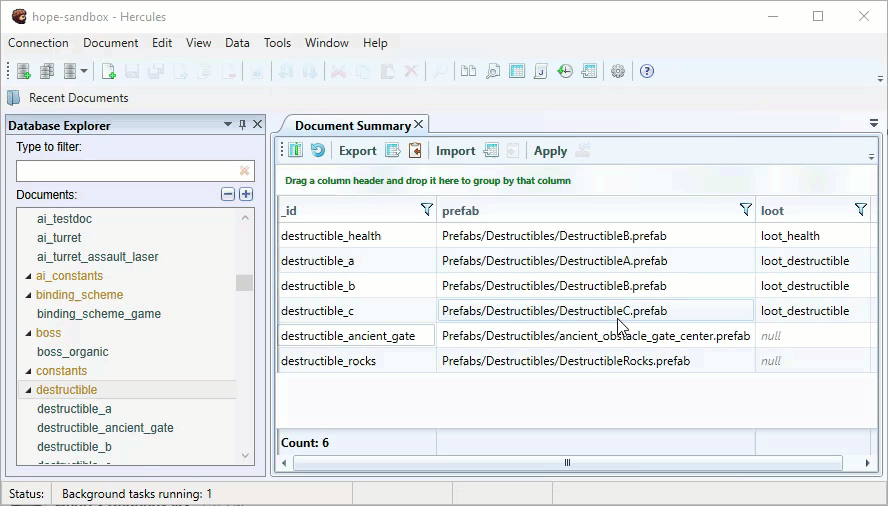Click the JSON script document icon
Screen dimensions: 888x506
(x=541, y=71)
